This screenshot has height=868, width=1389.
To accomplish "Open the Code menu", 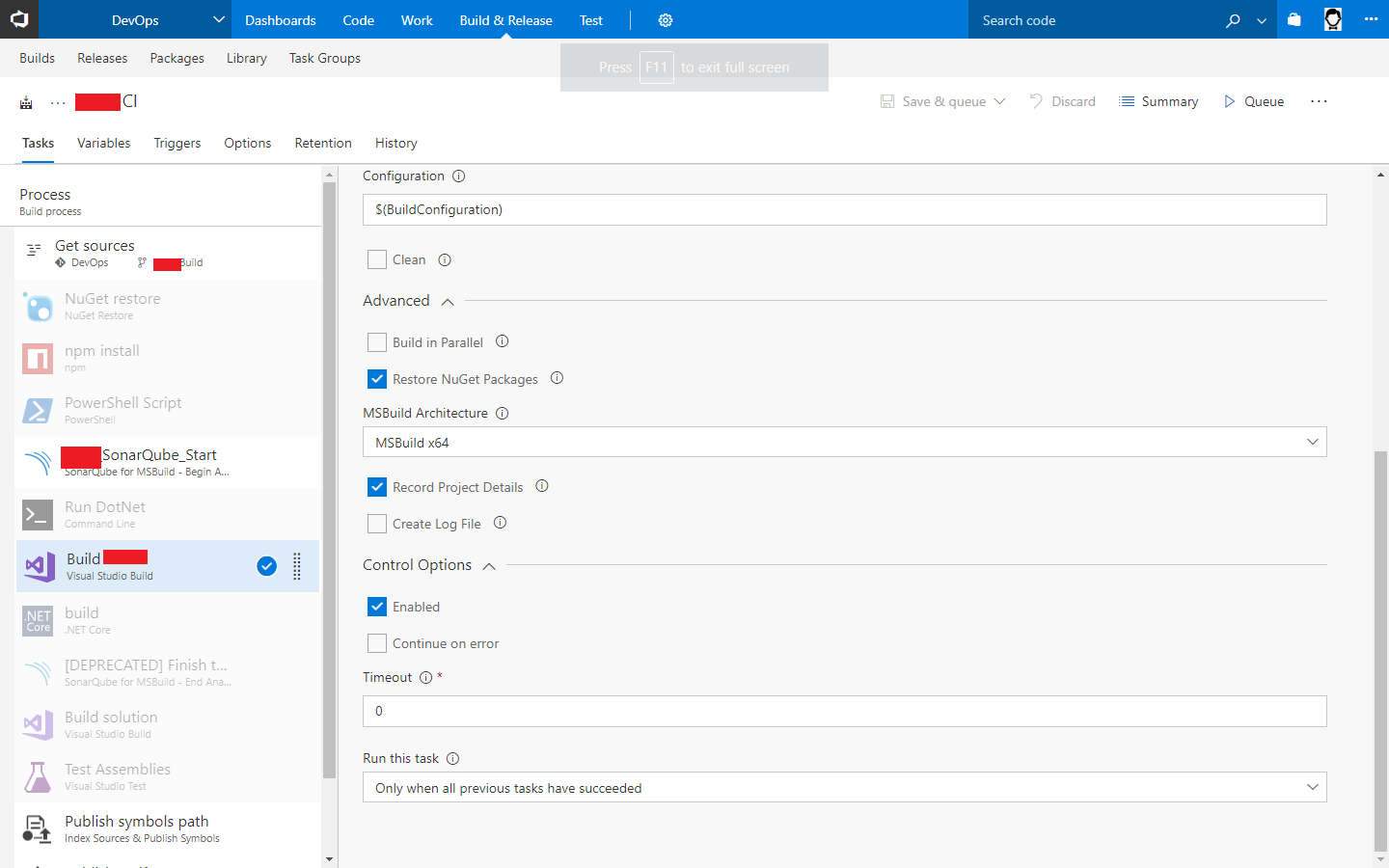I will coord(358,20).
